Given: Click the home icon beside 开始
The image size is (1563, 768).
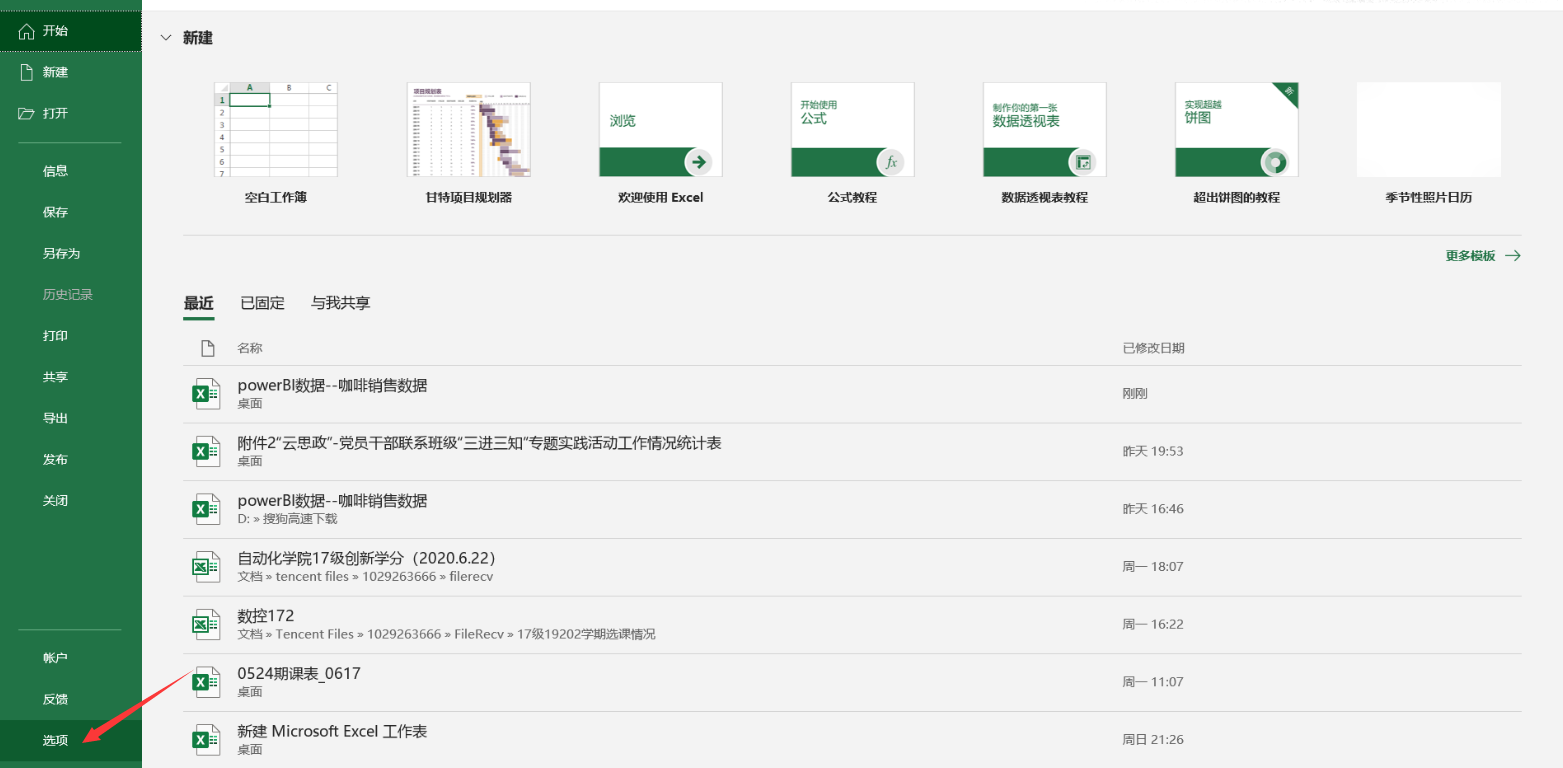Looking at the screenshot, I should (27, 31).
